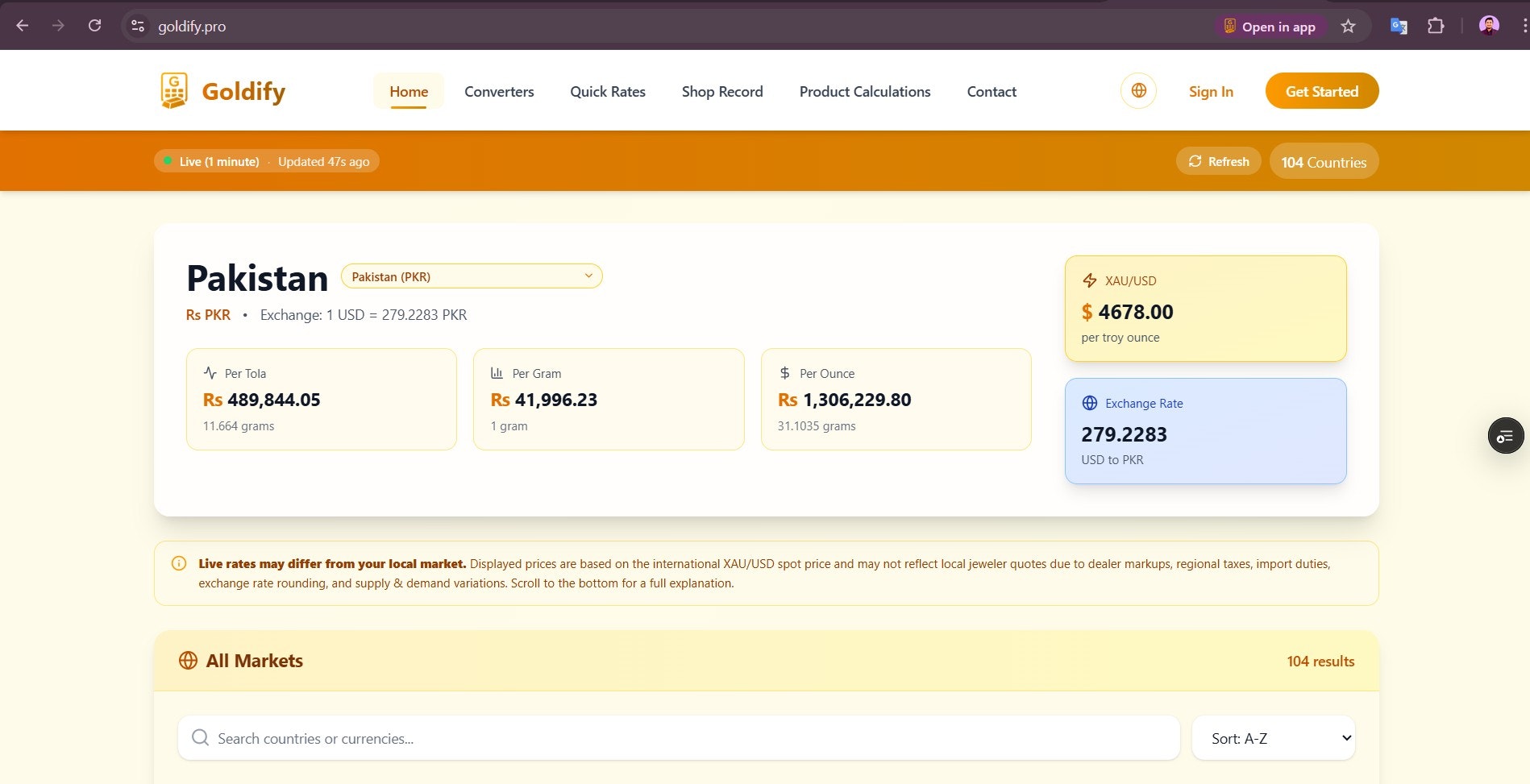Open the Google Translate extension icon
This screenshot has height=784, width=1530.
[1399, 26]
